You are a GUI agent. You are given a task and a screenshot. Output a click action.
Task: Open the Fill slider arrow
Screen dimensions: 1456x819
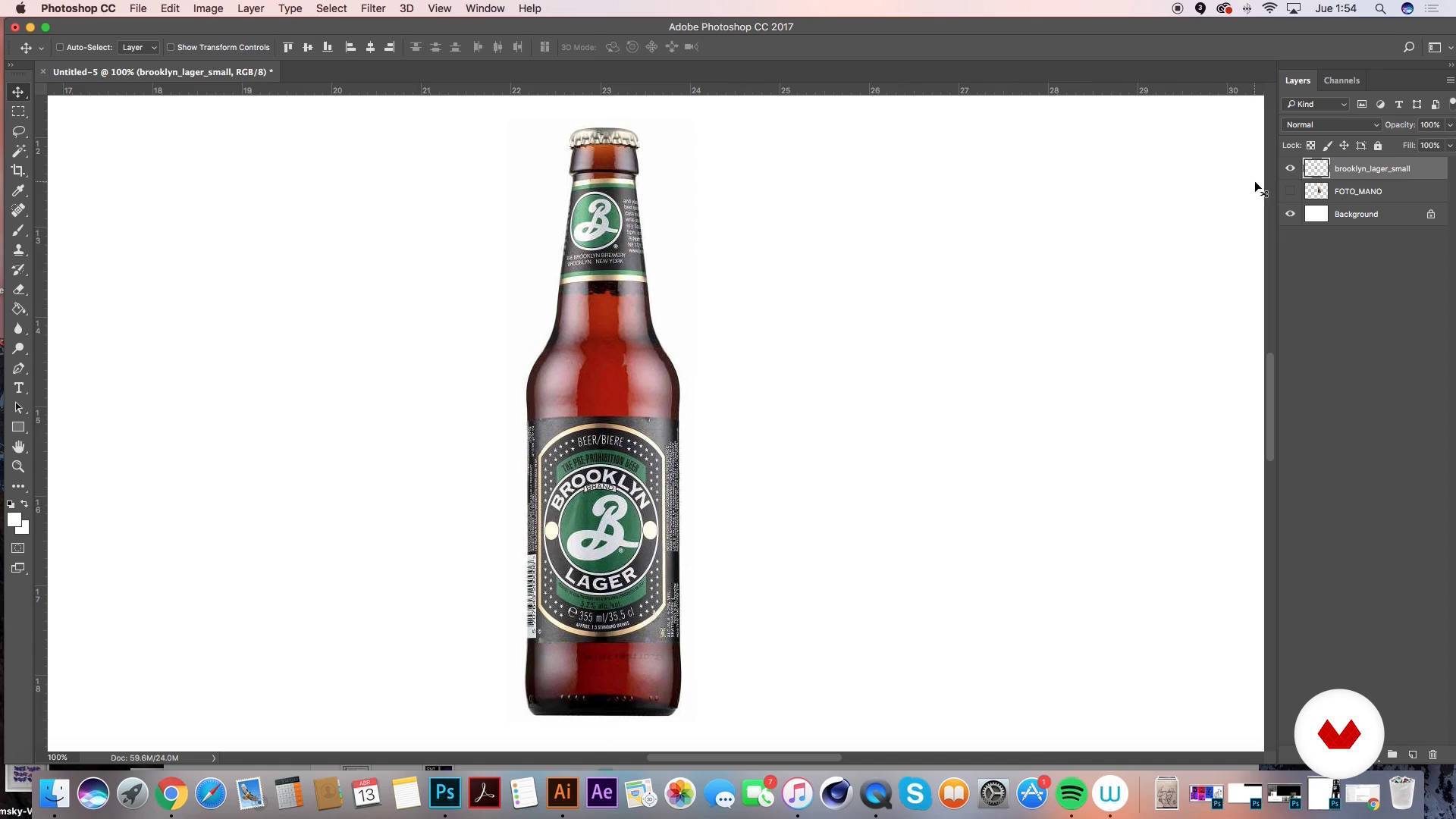[x=1450, y=146]
